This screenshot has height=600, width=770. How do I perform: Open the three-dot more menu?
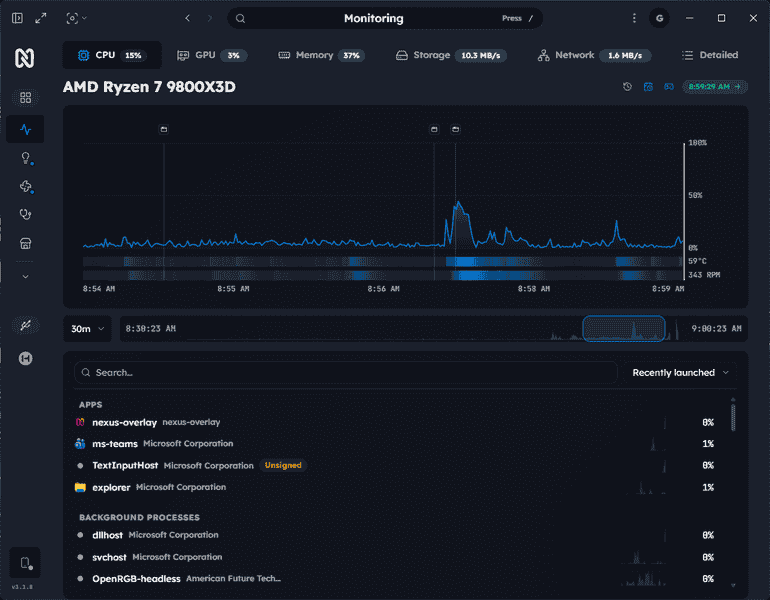click(634, 18)
